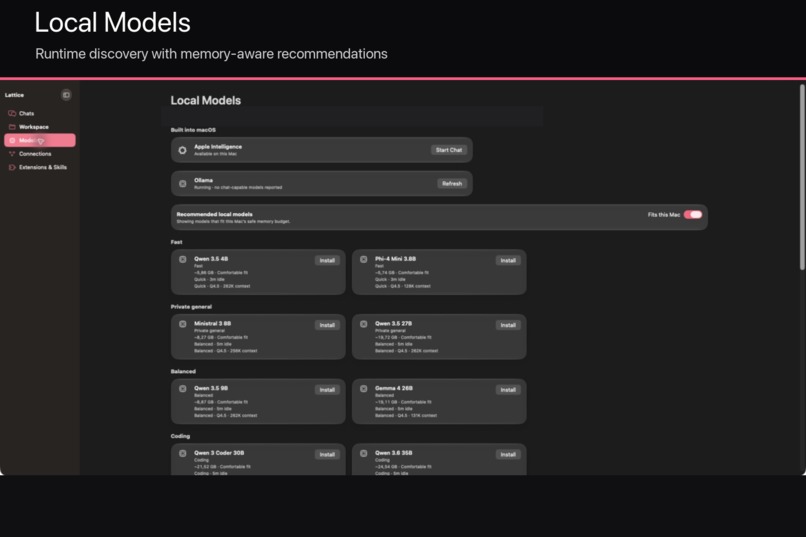The image size is (806, 537).
Task: Install Ministral 3 8B
Action: point(327,325)
